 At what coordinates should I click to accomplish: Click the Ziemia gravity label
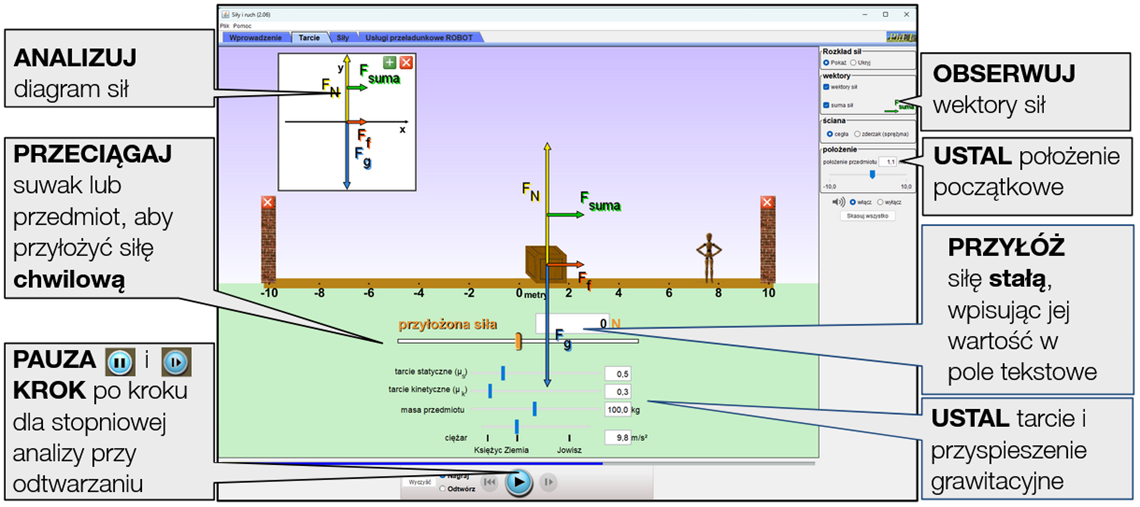(518, 450)
